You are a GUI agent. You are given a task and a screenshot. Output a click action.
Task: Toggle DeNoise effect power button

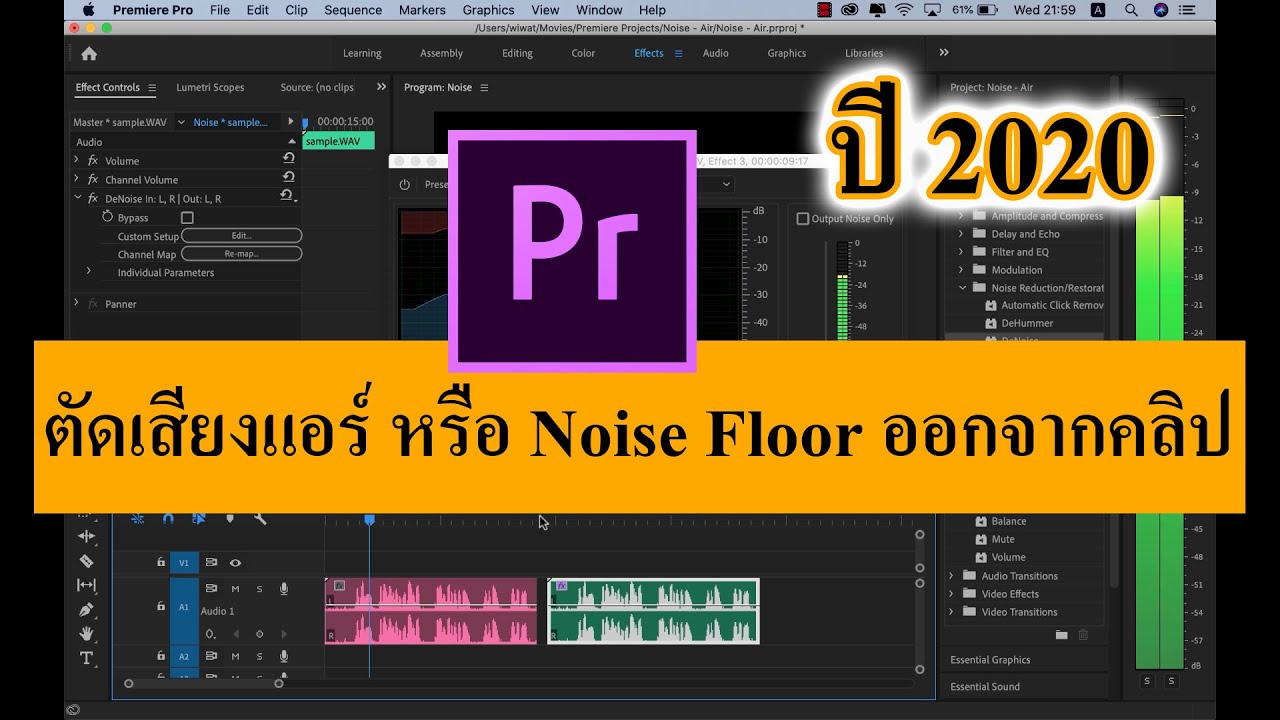click(405, 184)
